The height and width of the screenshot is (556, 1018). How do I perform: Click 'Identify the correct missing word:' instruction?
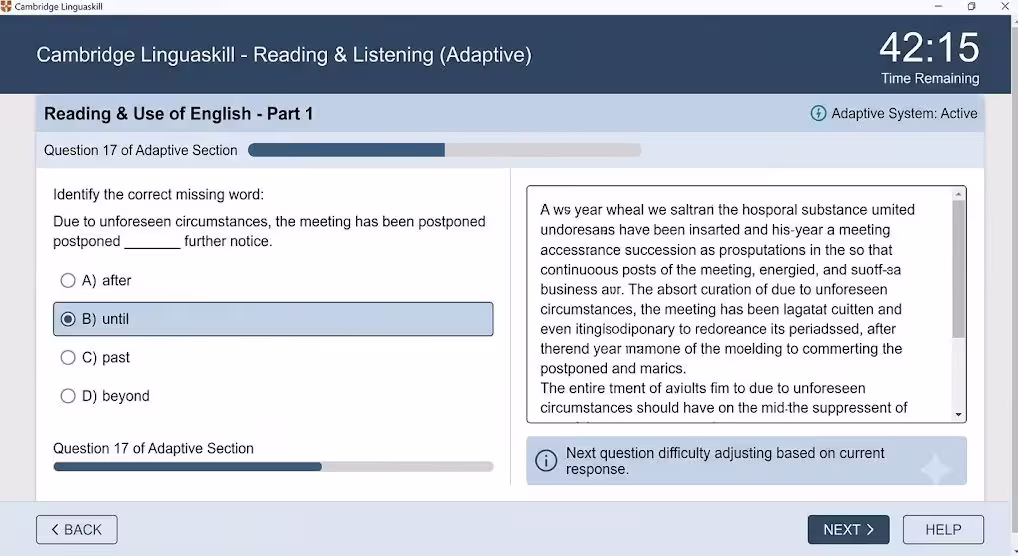pos(158,194)
